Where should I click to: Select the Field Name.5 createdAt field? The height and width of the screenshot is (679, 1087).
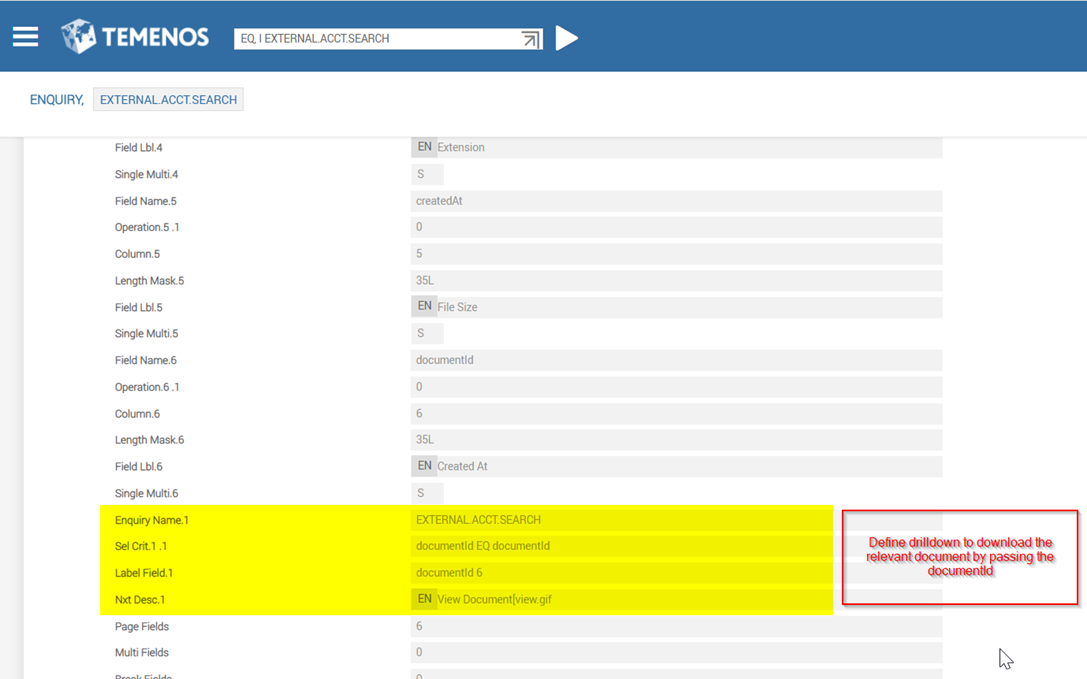(676, 201)
